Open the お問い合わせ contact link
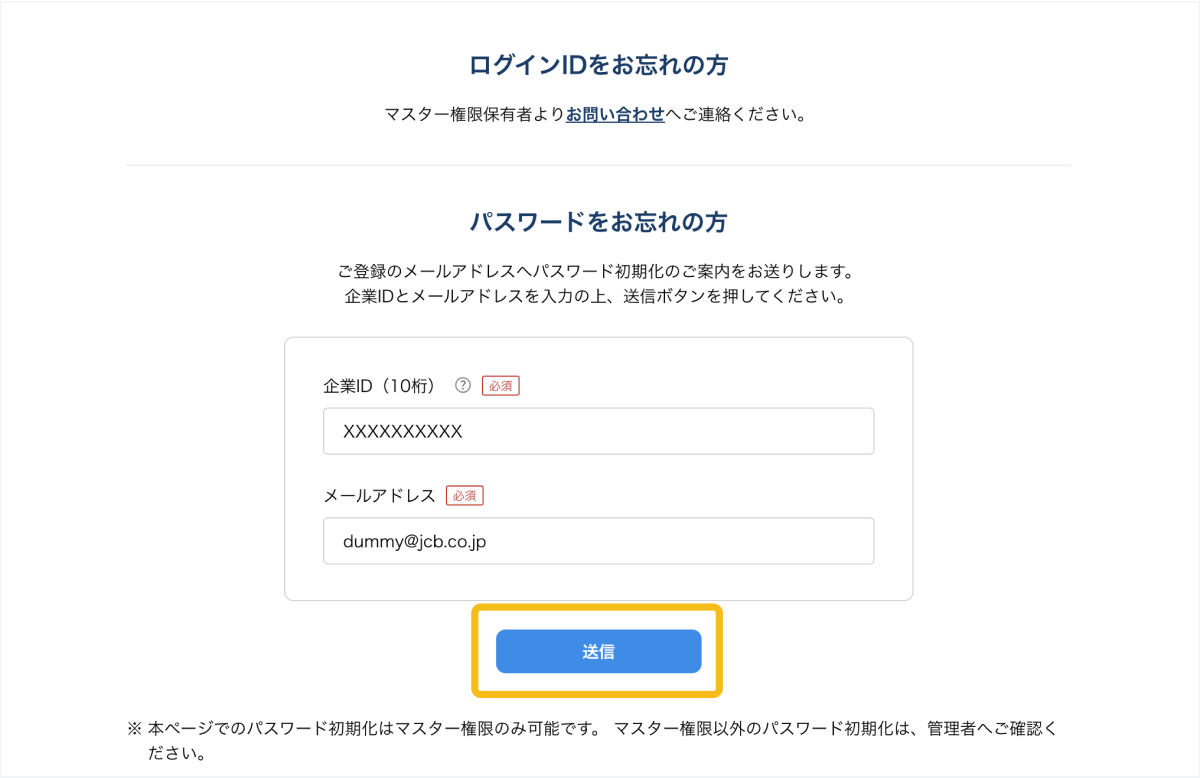The height and width of the screenshot is (778, 1200). pyautogui.click(x=615, y=114)
